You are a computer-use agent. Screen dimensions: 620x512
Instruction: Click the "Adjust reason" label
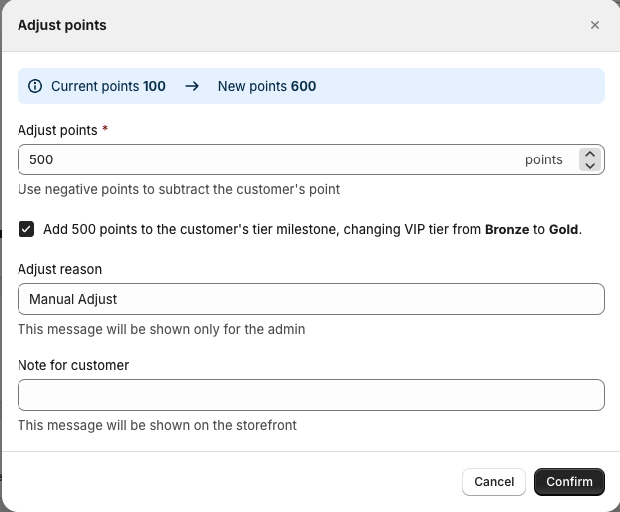point(60,269)
